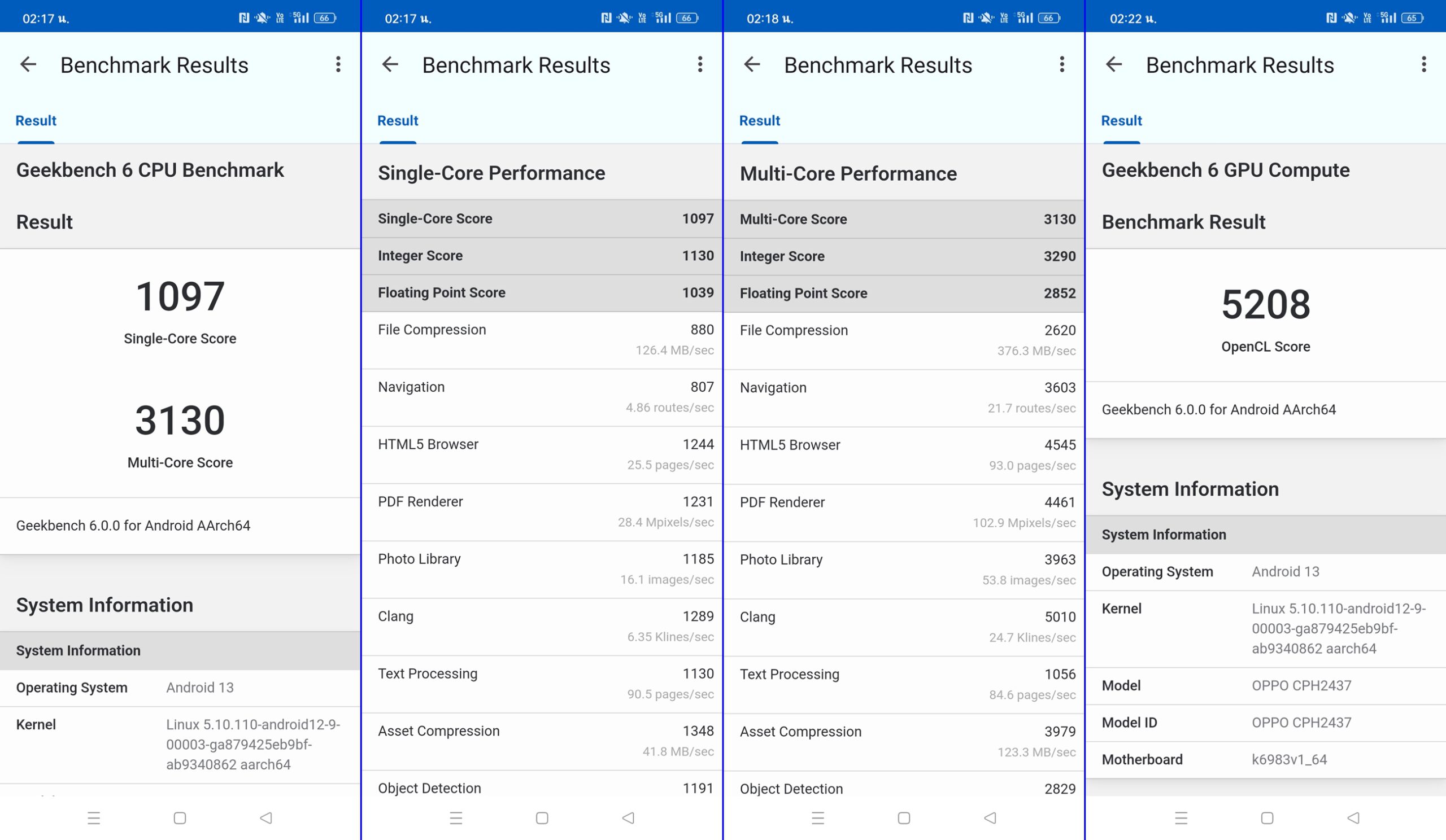Tap Android back triangle on Multi-Core screen

click(x=990, y=818)
